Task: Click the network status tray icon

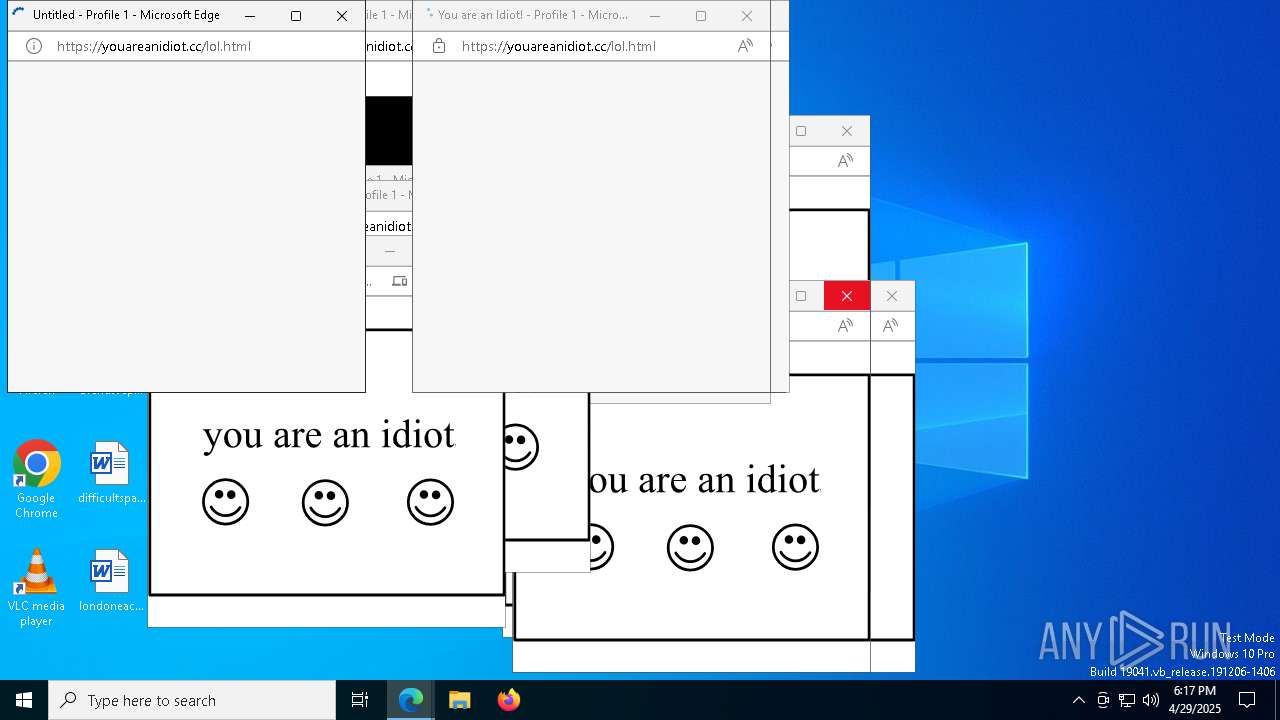Action: pyautogui.click(x=1127, y=700)
